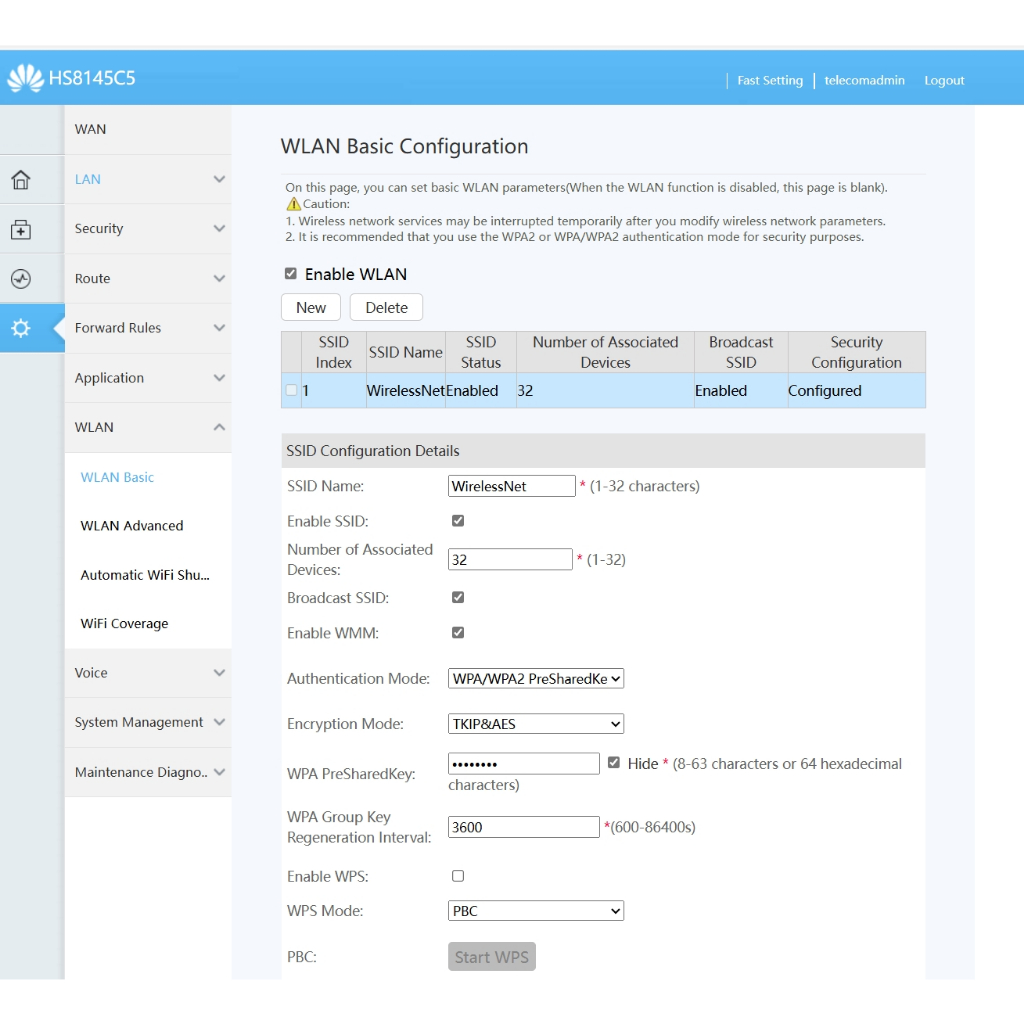This screenshot has height=1024, width=1024.
Task: Open the home icon in sidebar
Action: (x=21, y=180)
